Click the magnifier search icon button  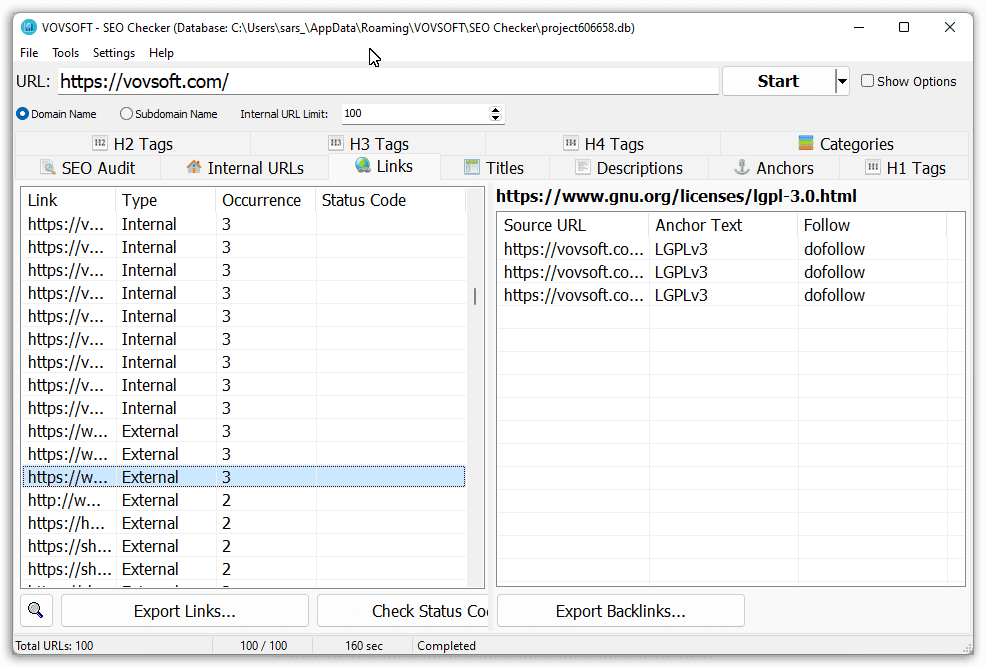pyautogui.click(x=36, y=610)
